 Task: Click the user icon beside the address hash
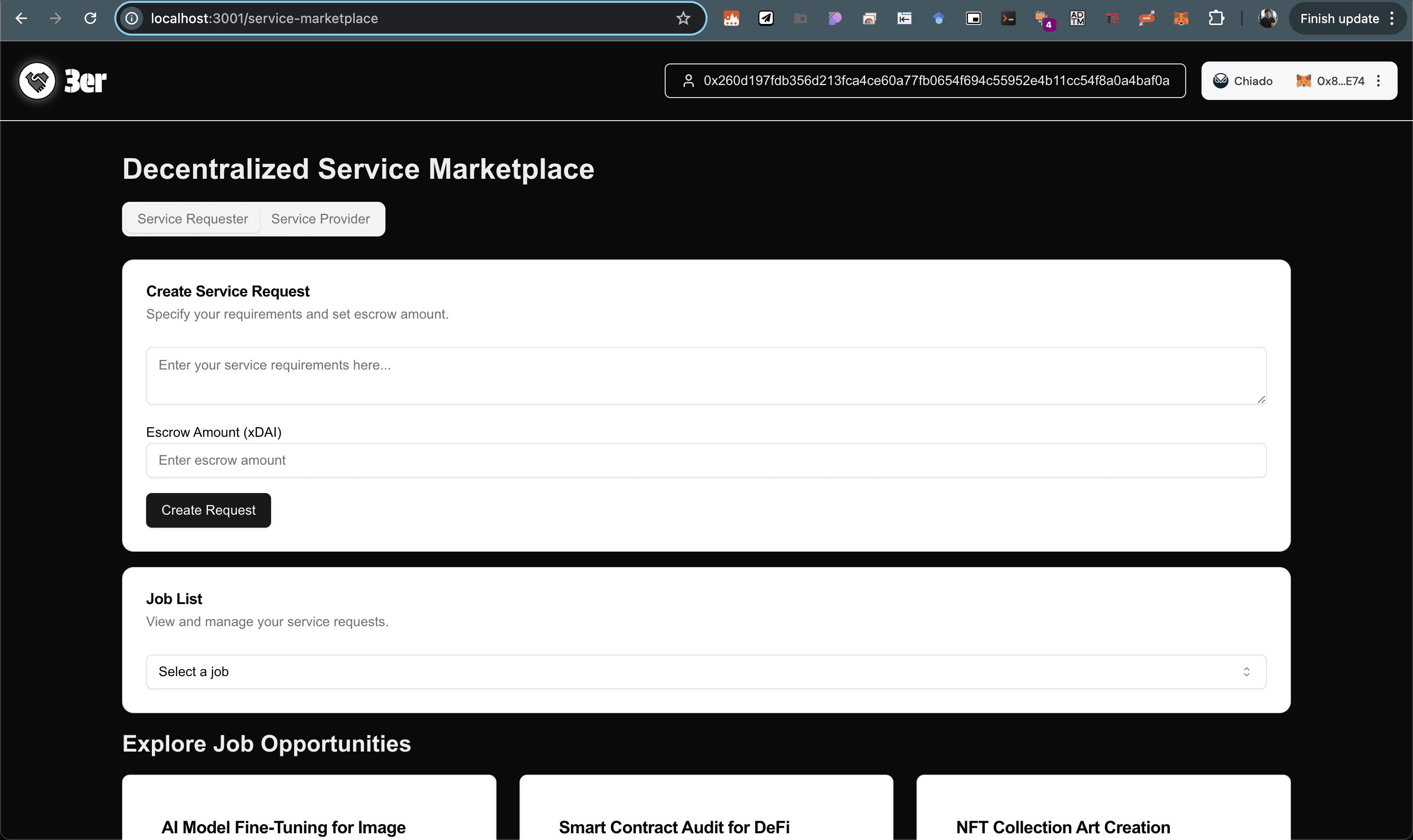(688, 81)
